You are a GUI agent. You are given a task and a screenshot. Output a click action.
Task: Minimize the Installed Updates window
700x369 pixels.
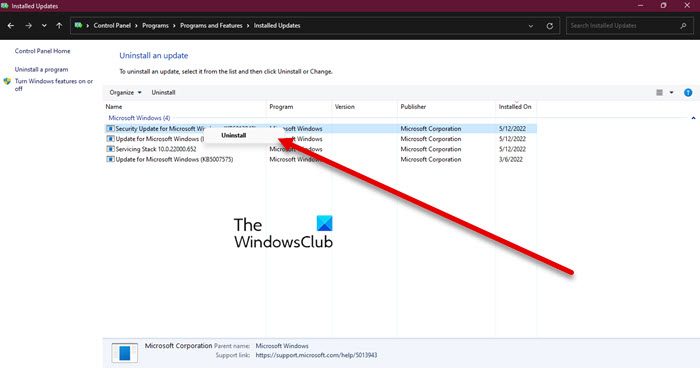641,5
